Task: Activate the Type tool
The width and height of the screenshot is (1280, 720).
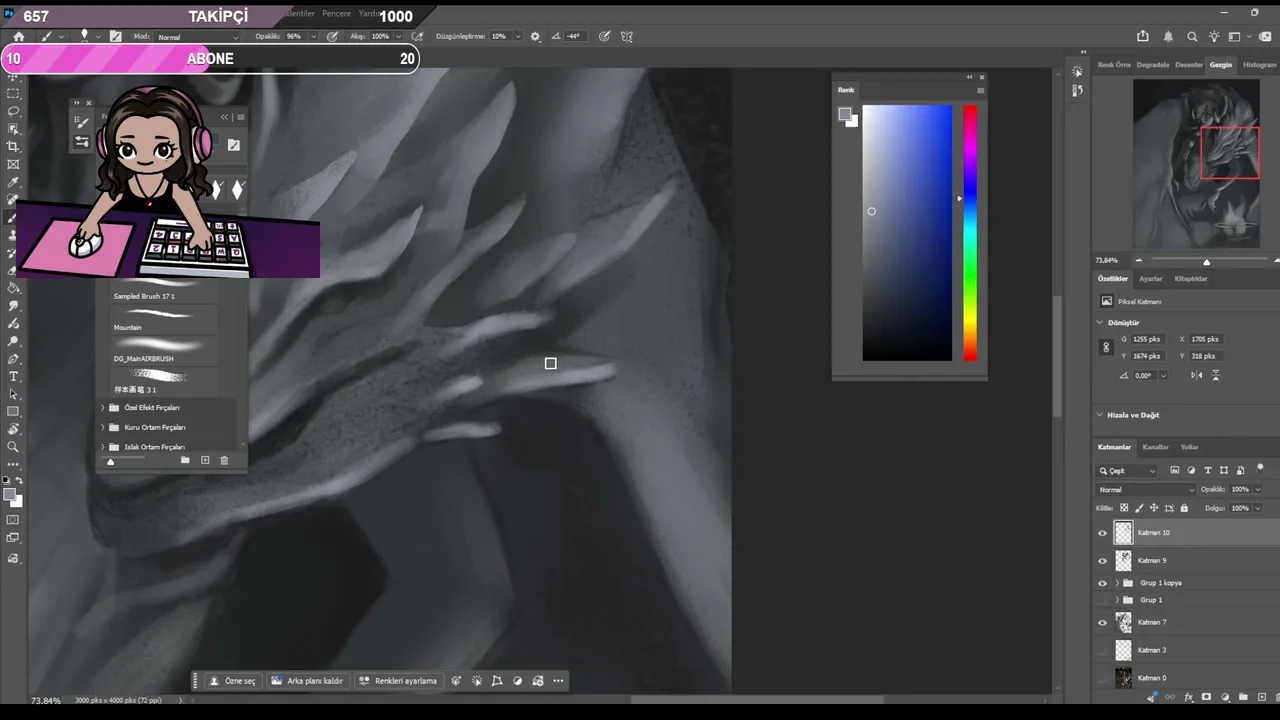Action: pyautogui.click(x=13, y=376)
